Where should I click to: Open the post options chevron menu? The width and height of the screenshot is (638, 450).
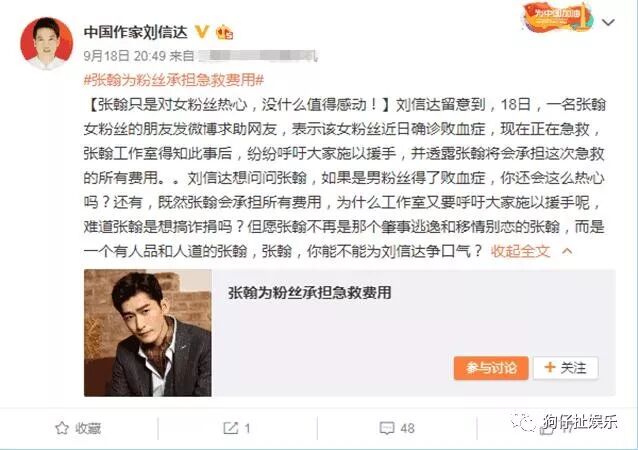tap(608, 22)
